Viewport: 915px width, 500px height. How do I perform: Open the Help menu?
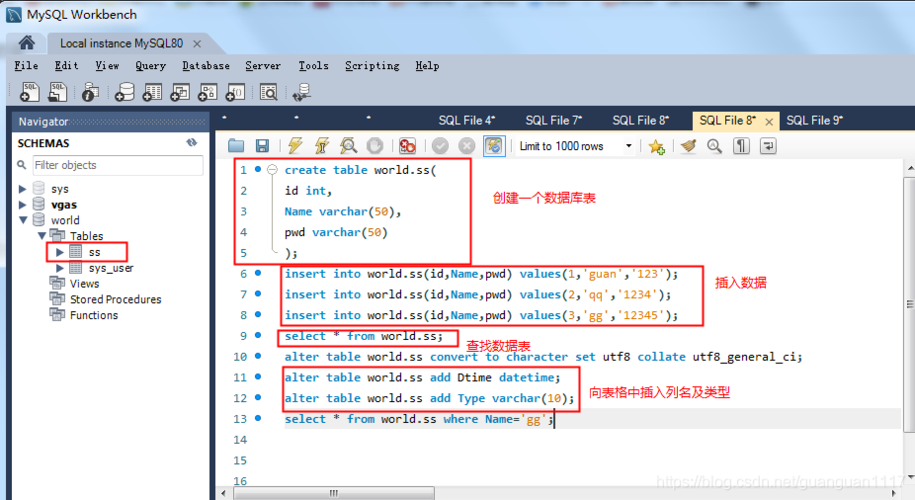[427, 65]
